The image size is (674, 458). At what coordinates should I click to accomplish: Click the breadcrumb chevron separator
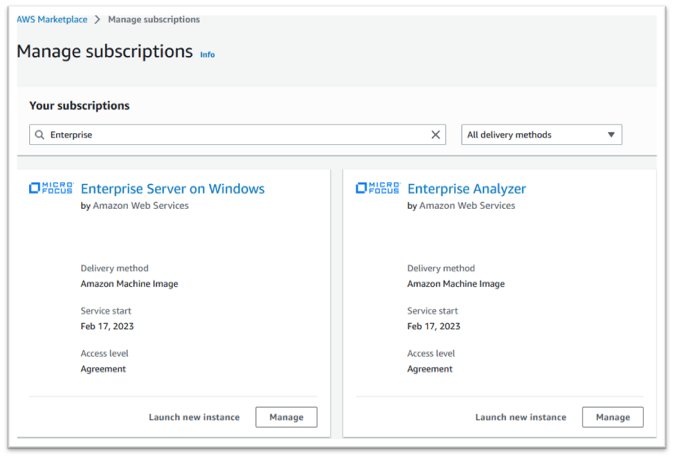96,20
